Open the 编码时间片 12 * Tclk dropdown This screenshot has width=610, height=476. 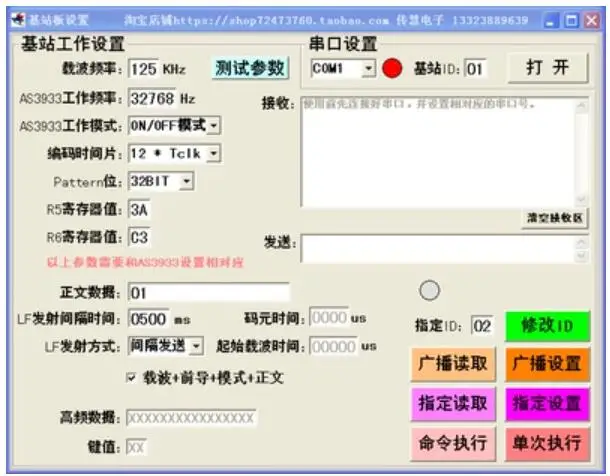214,154
